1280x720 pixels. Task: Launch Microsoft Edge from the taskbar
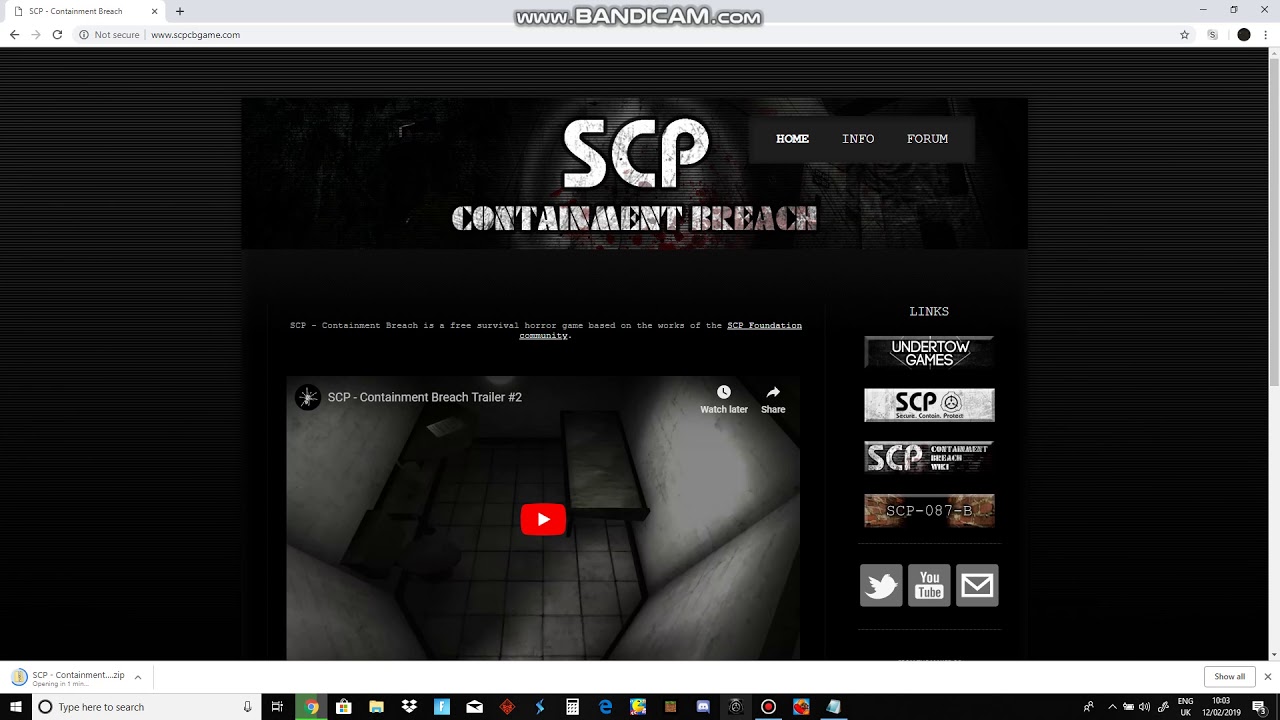coord(605,707)
